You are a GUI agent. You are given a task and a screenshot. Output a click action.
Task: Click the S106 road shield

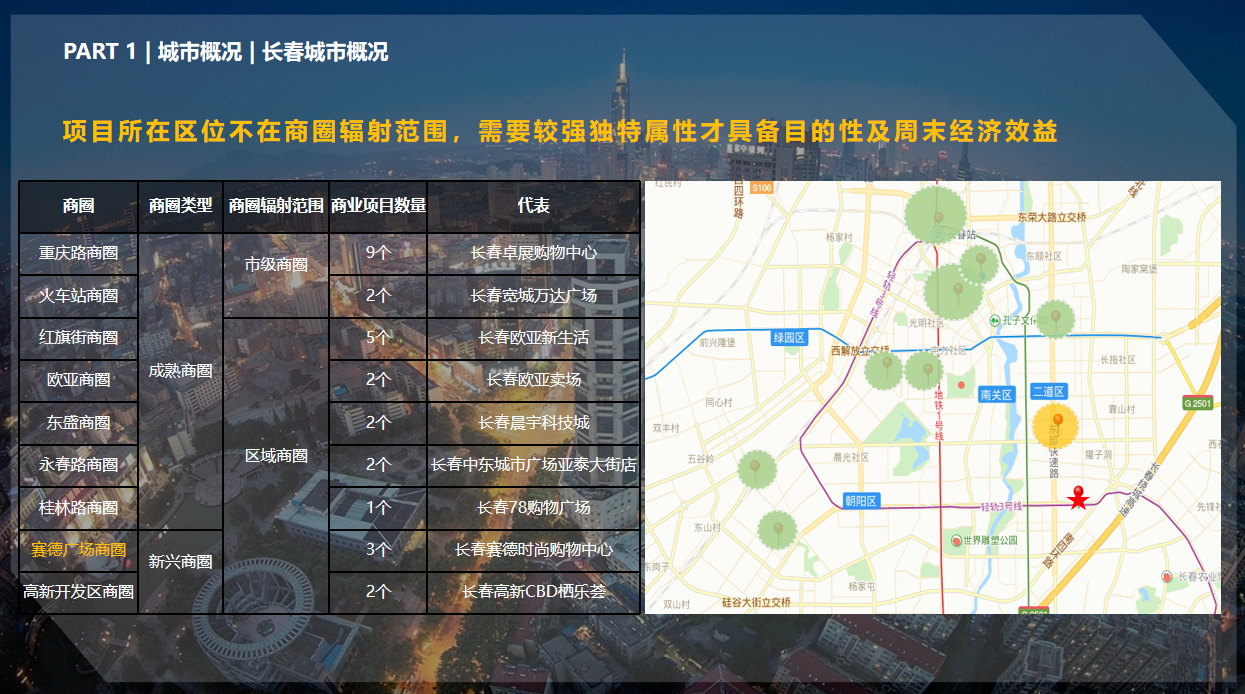pyautogui.click(x=762, y=188)
